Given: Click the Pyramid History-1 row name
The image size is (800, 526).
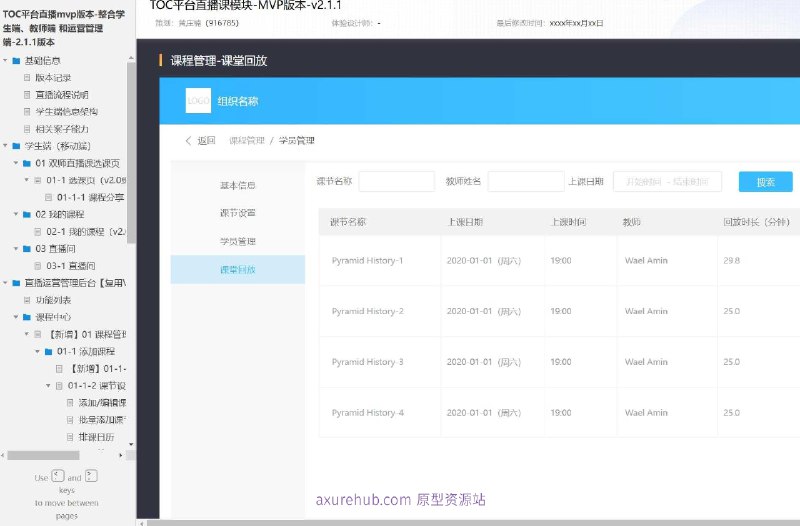Looking at the screenshot, I should click(367, 260).
